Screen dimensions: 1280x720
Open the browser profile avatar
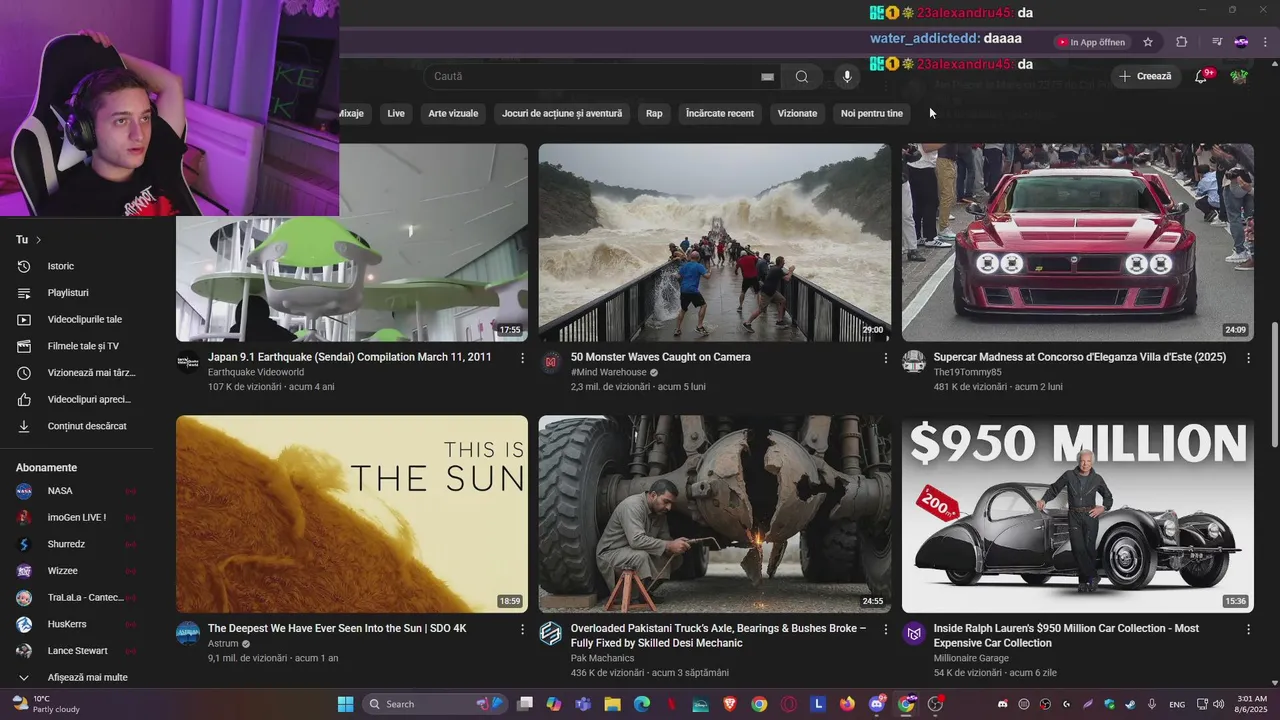1241,42
